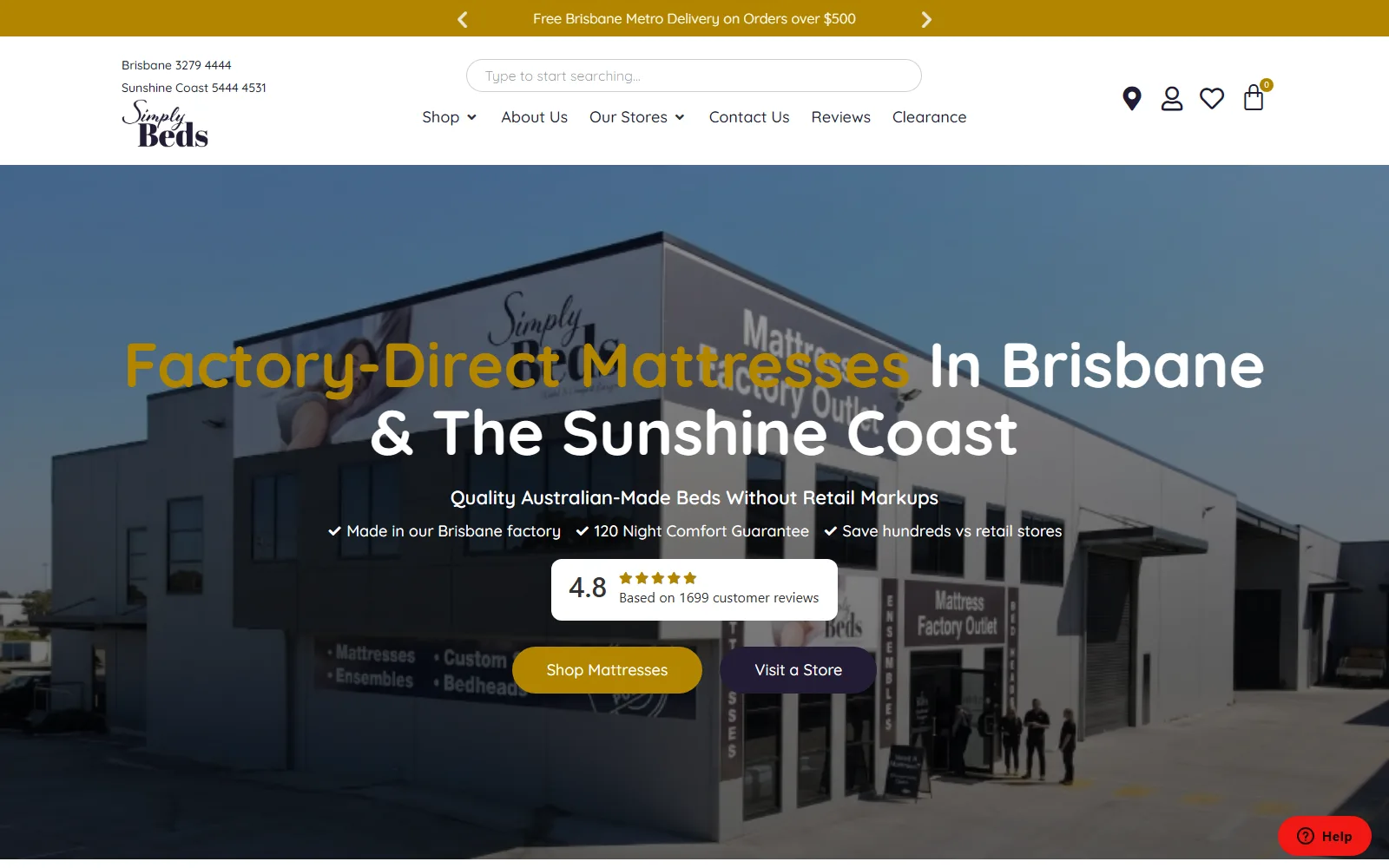1389x868 pixels.
Task: Go to previous announcement banner message
Action: pyautogui.click(x=463, y=19)
